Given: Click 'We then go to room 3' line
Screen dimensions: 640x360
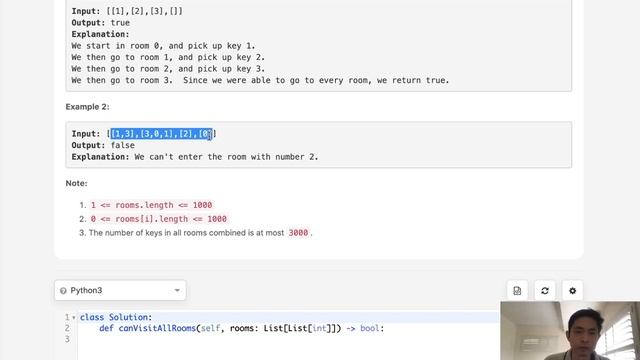Looking at the screenshot, I should coord(260,80).
